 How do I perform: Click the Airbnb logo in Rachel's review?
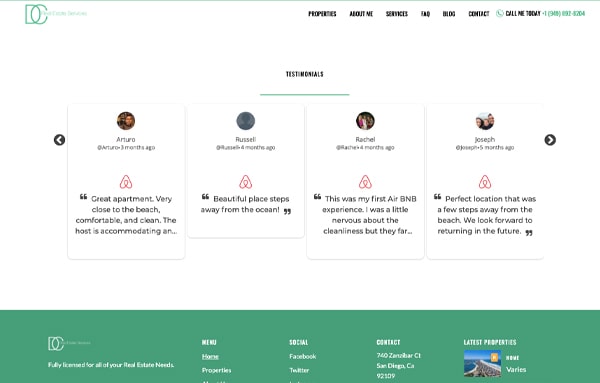pyautogui.click(x=365, y=182)
